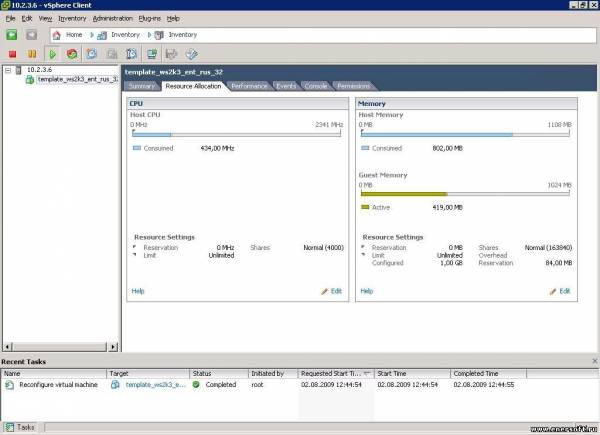600x435 pixels.
Task: Open the File menu
Action: click(10, 18)
